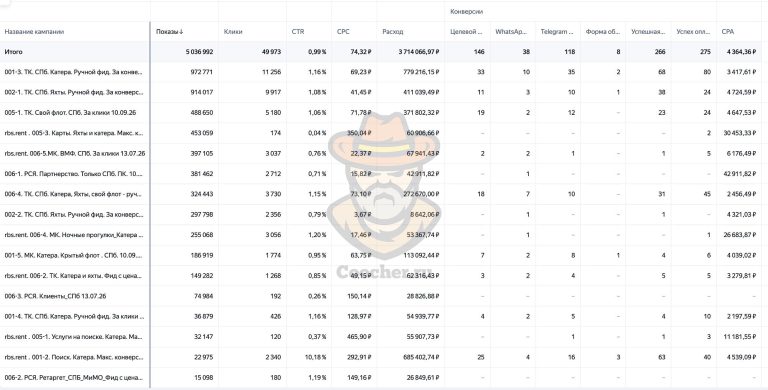Open campaign rbs.rent. 006-4. МК. Ночные прогулки

74,235
